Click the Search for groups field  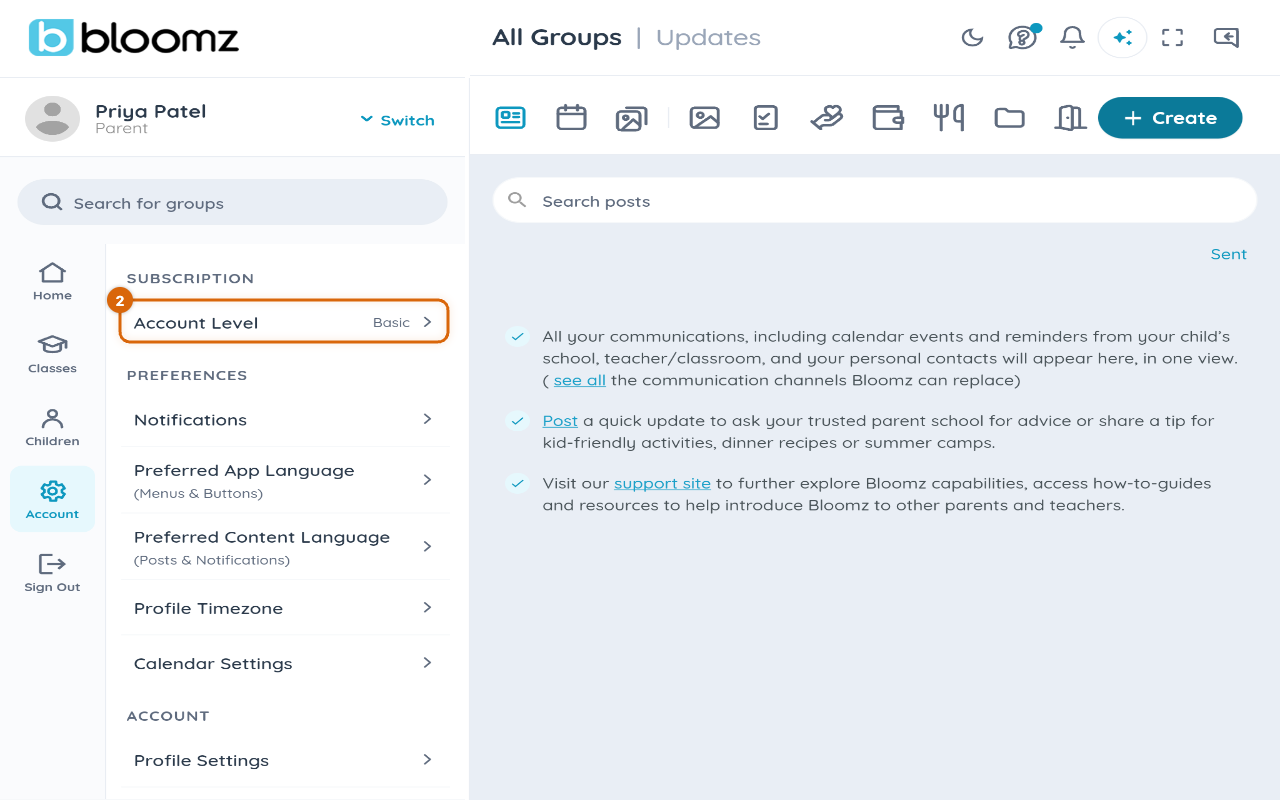pos(232,203)
